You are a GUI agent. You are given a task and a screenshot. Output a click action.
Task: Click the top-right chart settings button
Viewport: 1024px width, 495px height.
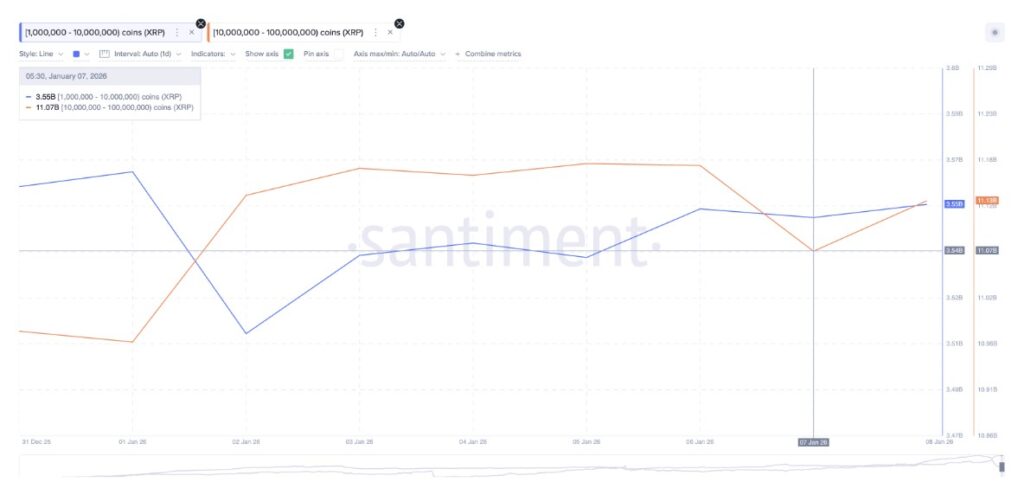[x=993, y=32]
